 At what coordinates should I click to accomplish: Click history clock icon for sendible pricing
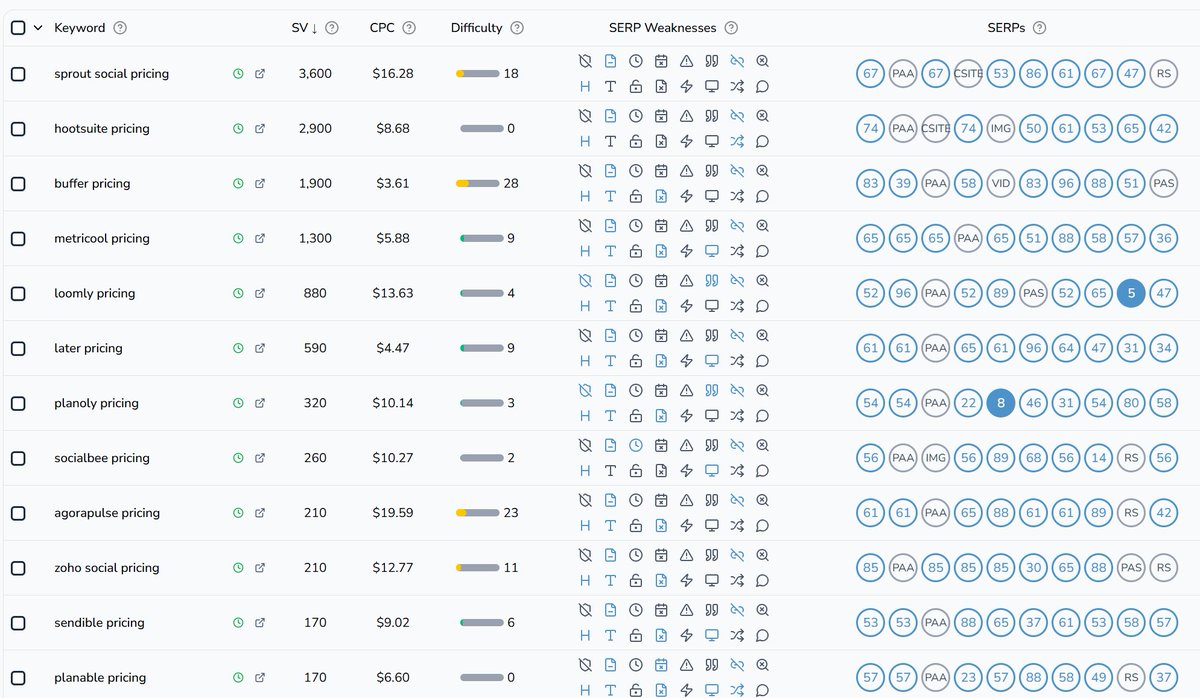tap(238, 623)
